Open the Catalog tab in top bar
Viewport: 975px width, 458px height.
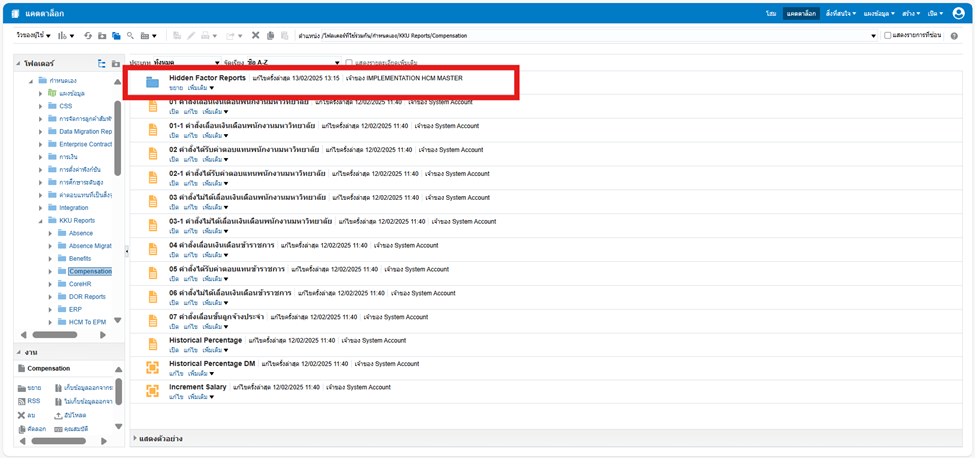click(800, 13)
